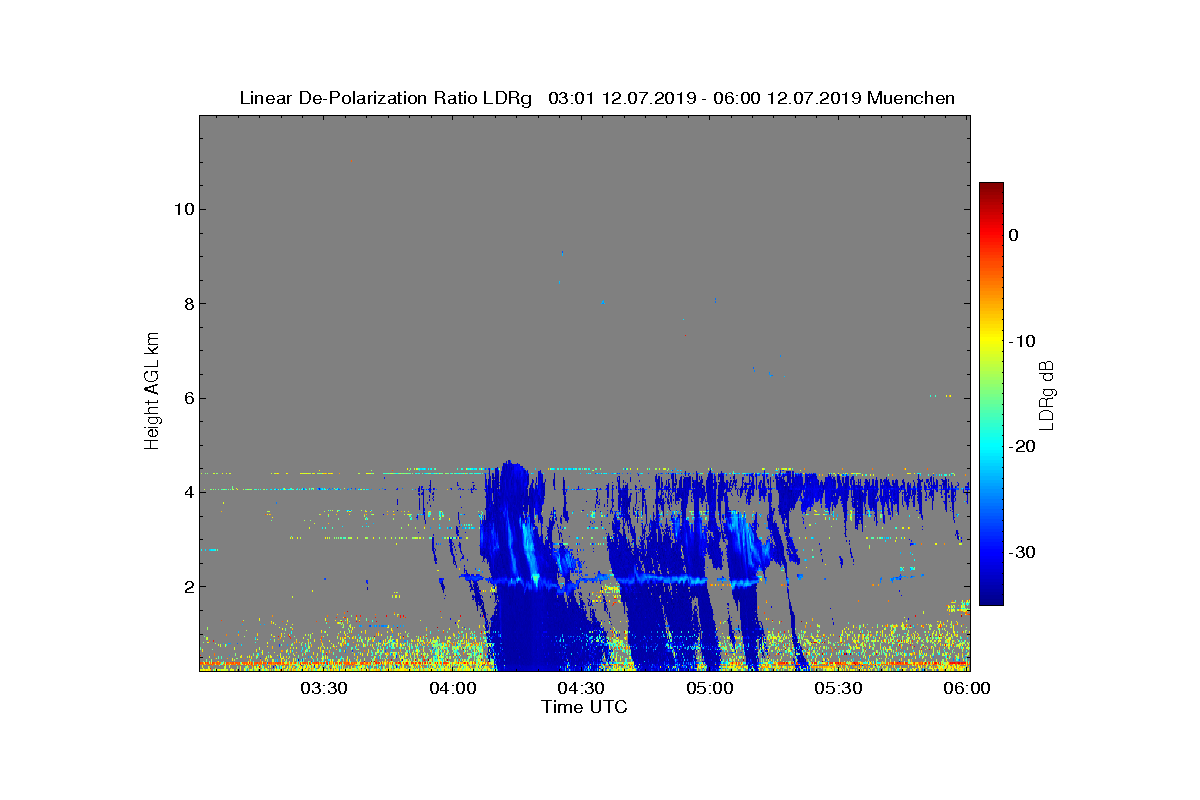Click the height tick label 10
The image size is (1200, 800).
[x=183, y=209]
